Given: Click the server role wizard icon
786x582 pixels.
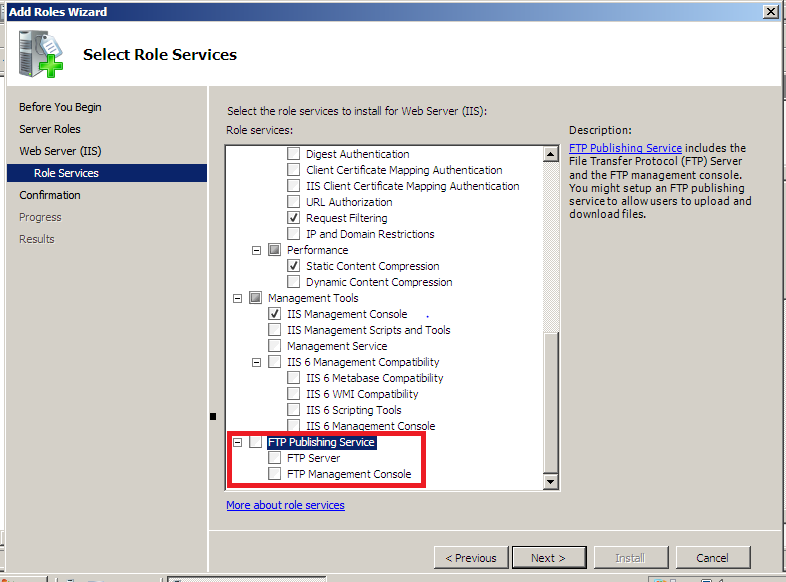Looking at the screenshot, I should click(x=41, y=54).
